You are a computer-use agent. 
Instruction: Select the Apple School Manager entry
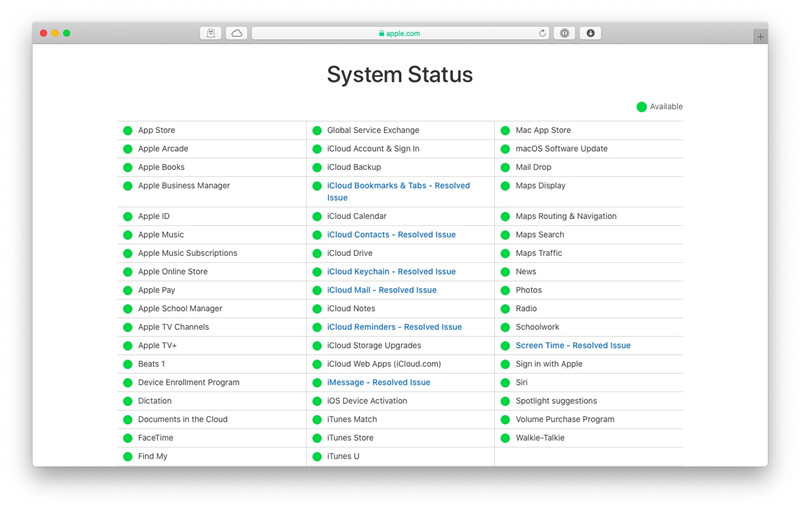[x=180, y=309]
